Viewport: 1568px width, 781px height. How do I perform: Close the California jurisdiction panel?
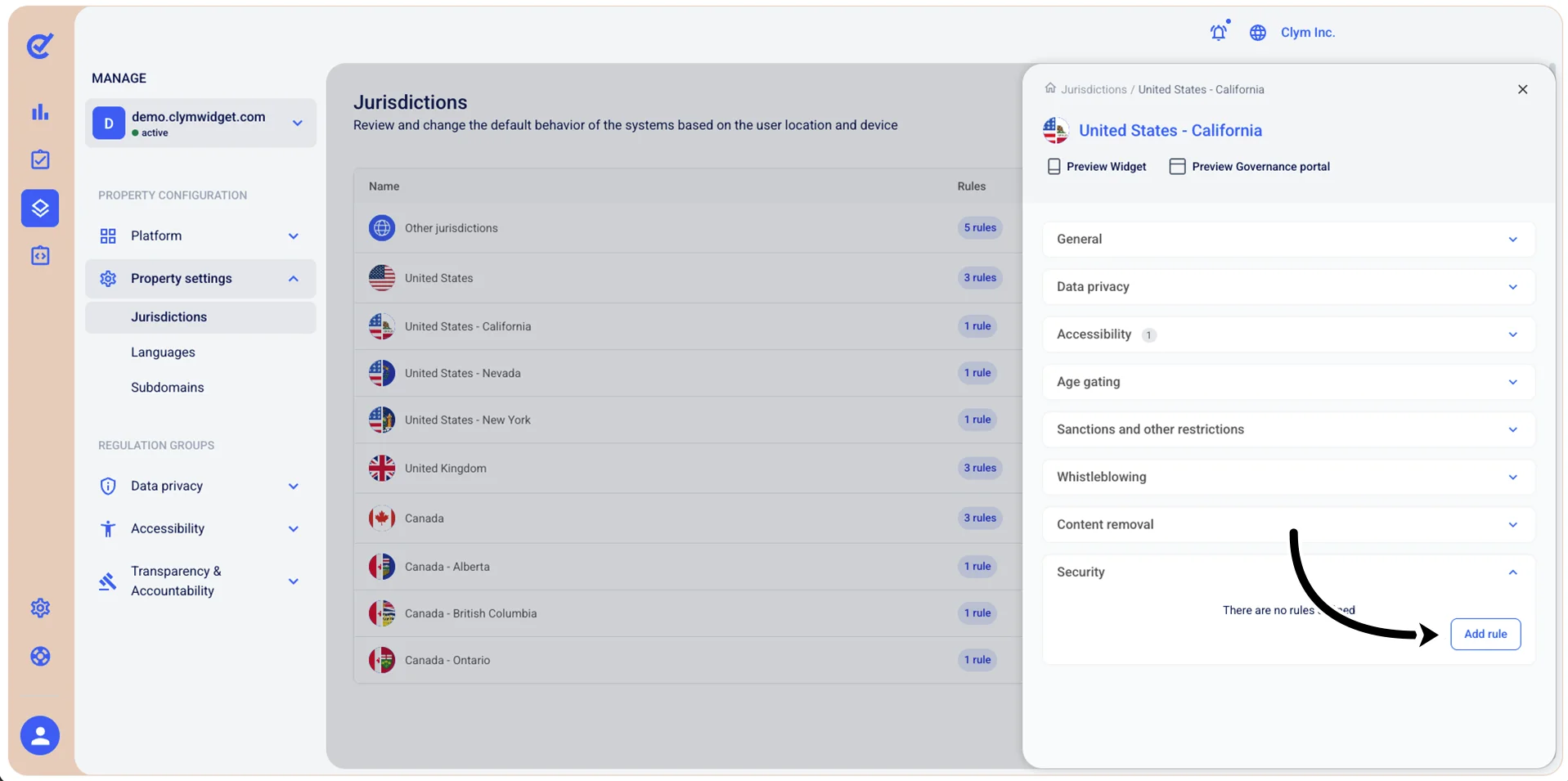click(x=1522, y=89)
